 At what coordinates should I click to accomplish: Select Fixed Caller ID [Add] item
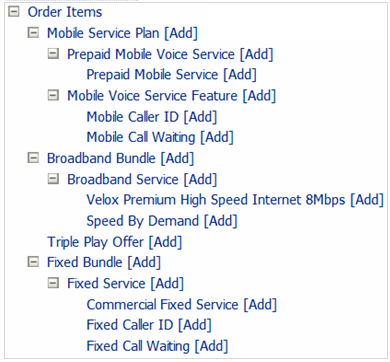click(149, 325)
